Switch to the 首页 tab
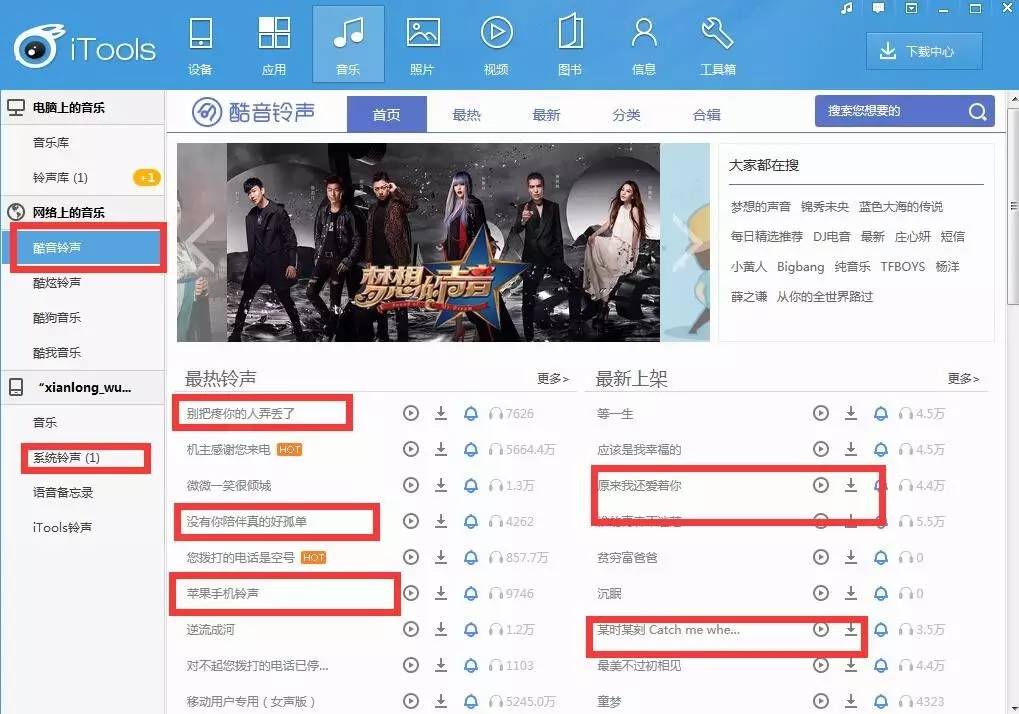Screen dimensions: 1019x714 [387, 114]
